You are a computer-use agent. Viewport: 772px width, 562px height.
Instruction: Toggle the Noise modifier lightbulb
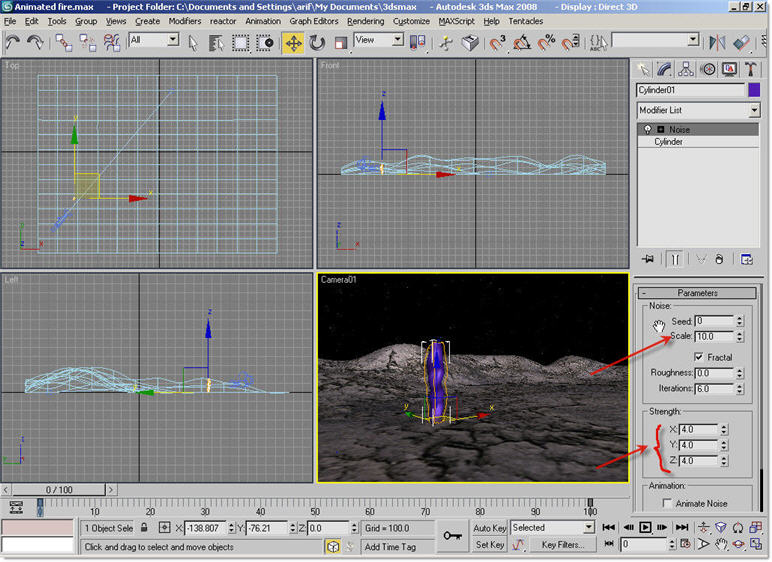point(647,130)
